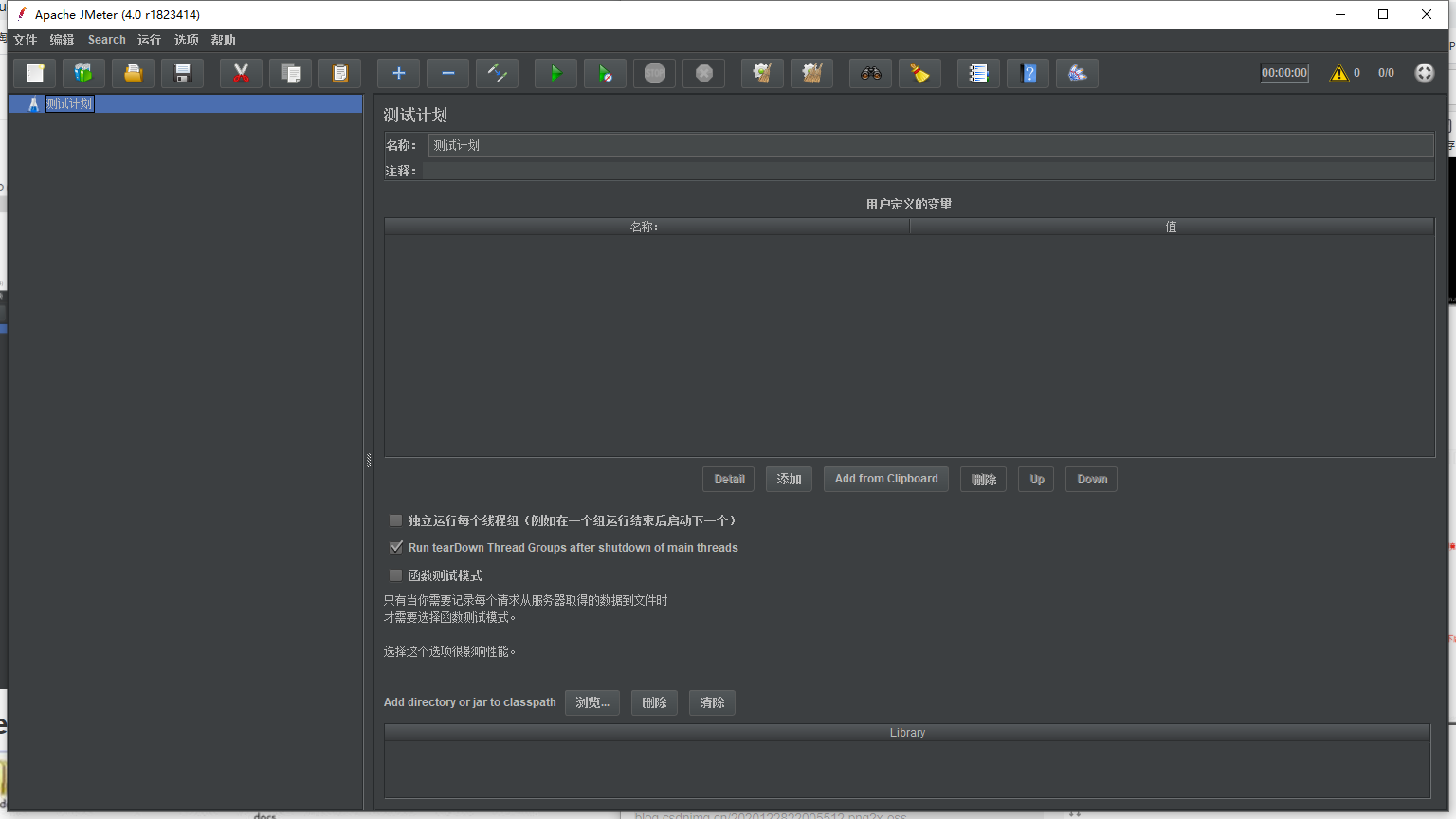Clear all results with the double broom icon

[811, 73]
